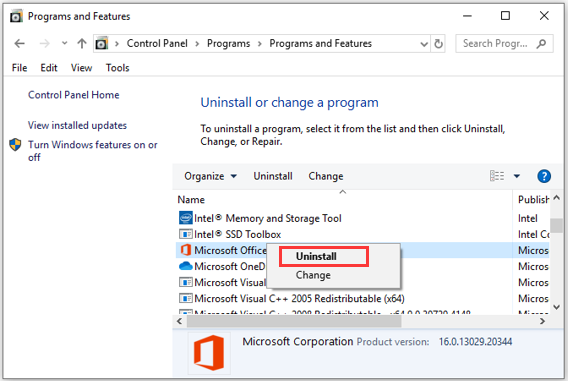This screenshot has width=568, height=381.
Task: Open Turn Windows features on or off
Action: (93, 151)
